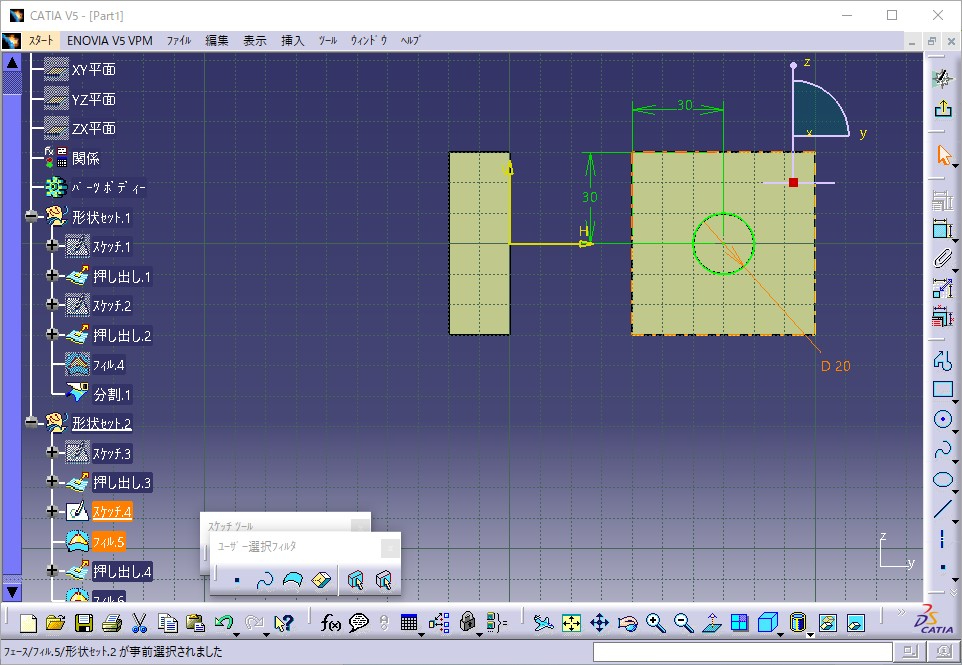Open the 挿入 menu
This screenshot has width=962, height=665.
(293, 41)
